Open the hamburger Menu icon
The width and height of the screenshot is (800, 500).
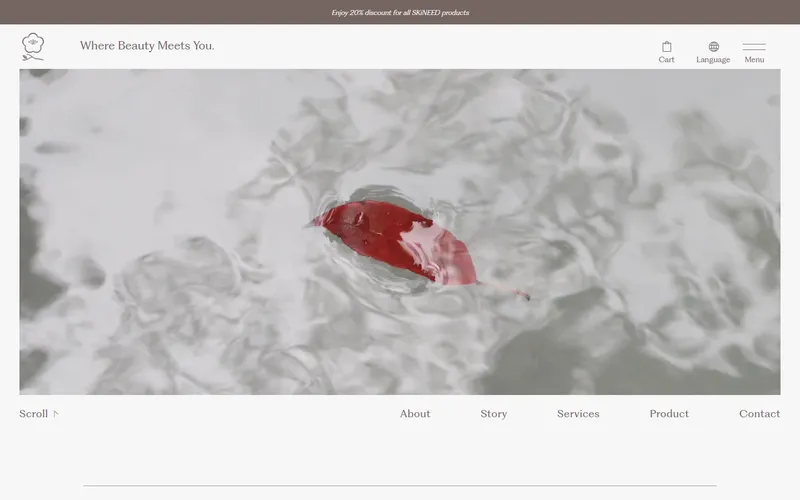(x=754, y=46)
